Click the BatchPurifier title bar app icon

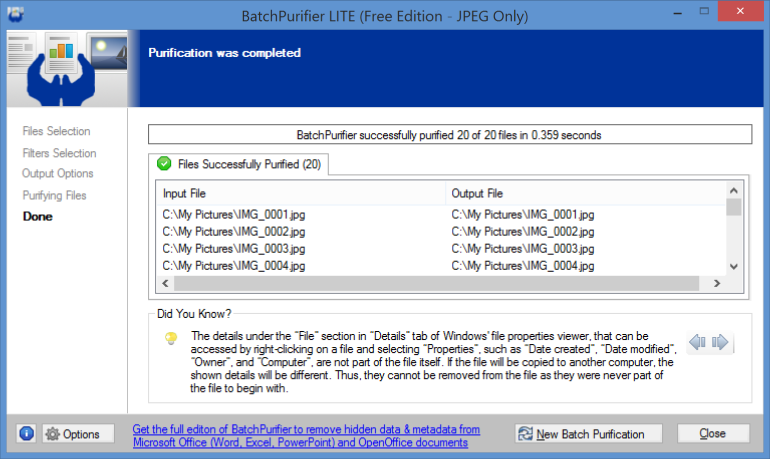point(15,14)
